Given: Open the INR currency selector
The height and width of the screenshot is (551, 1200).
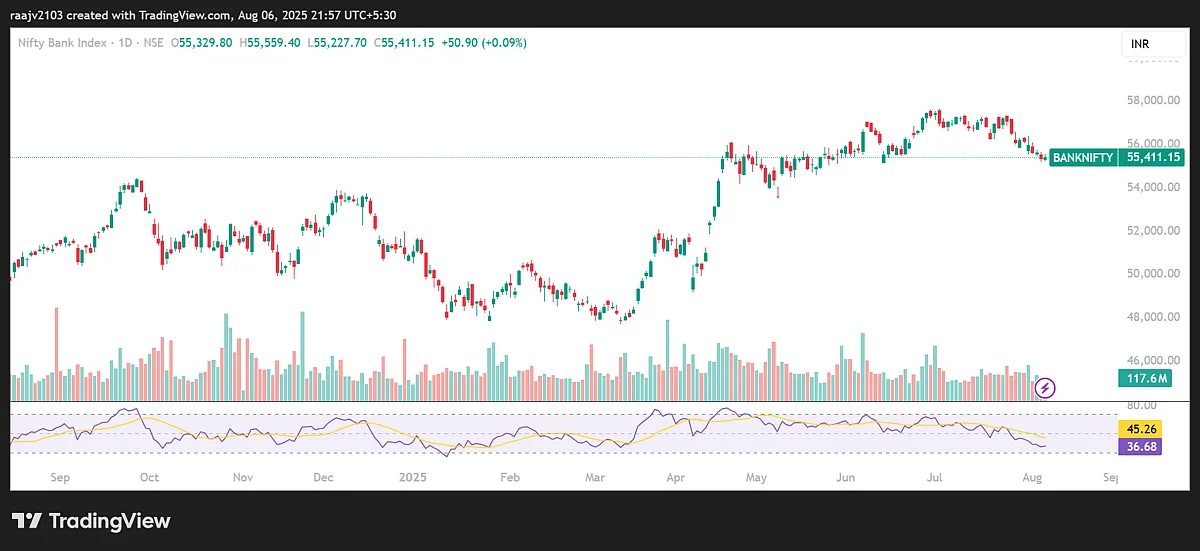Looking at the screenshot, I should coord(1152,45).
